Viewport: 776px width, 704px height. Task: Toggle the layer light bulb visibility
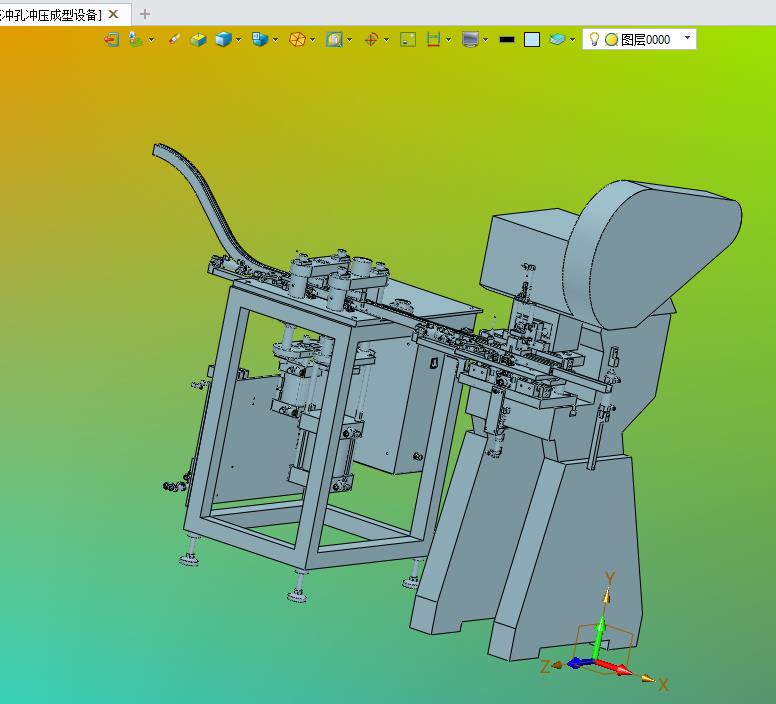pyautogui.click(x=594, y=39)
